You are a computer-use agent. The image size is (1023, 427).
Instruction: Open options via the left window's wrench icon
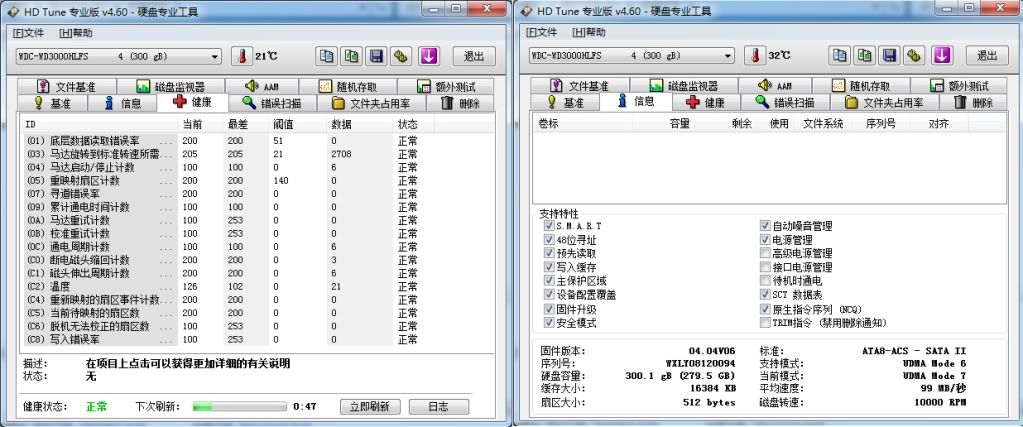[x=402, y=56]
